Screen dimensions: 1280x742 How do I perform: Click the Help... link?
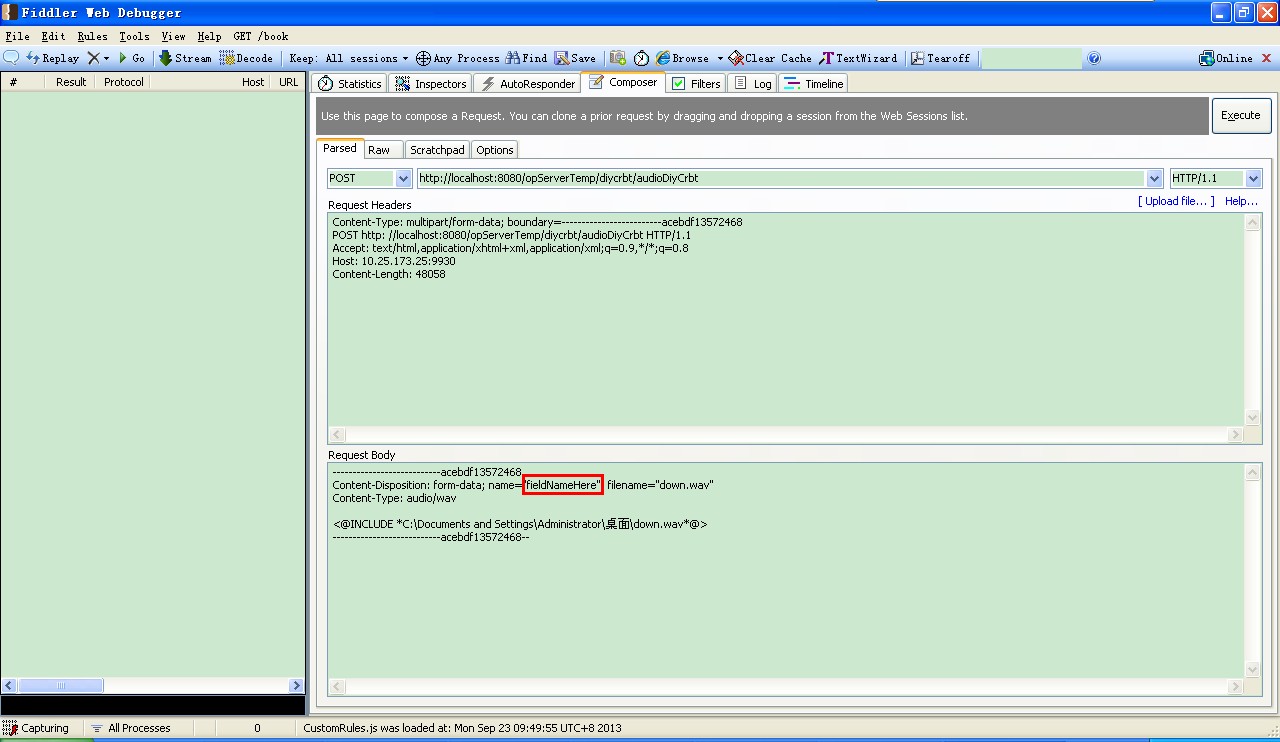(1242, 201)
